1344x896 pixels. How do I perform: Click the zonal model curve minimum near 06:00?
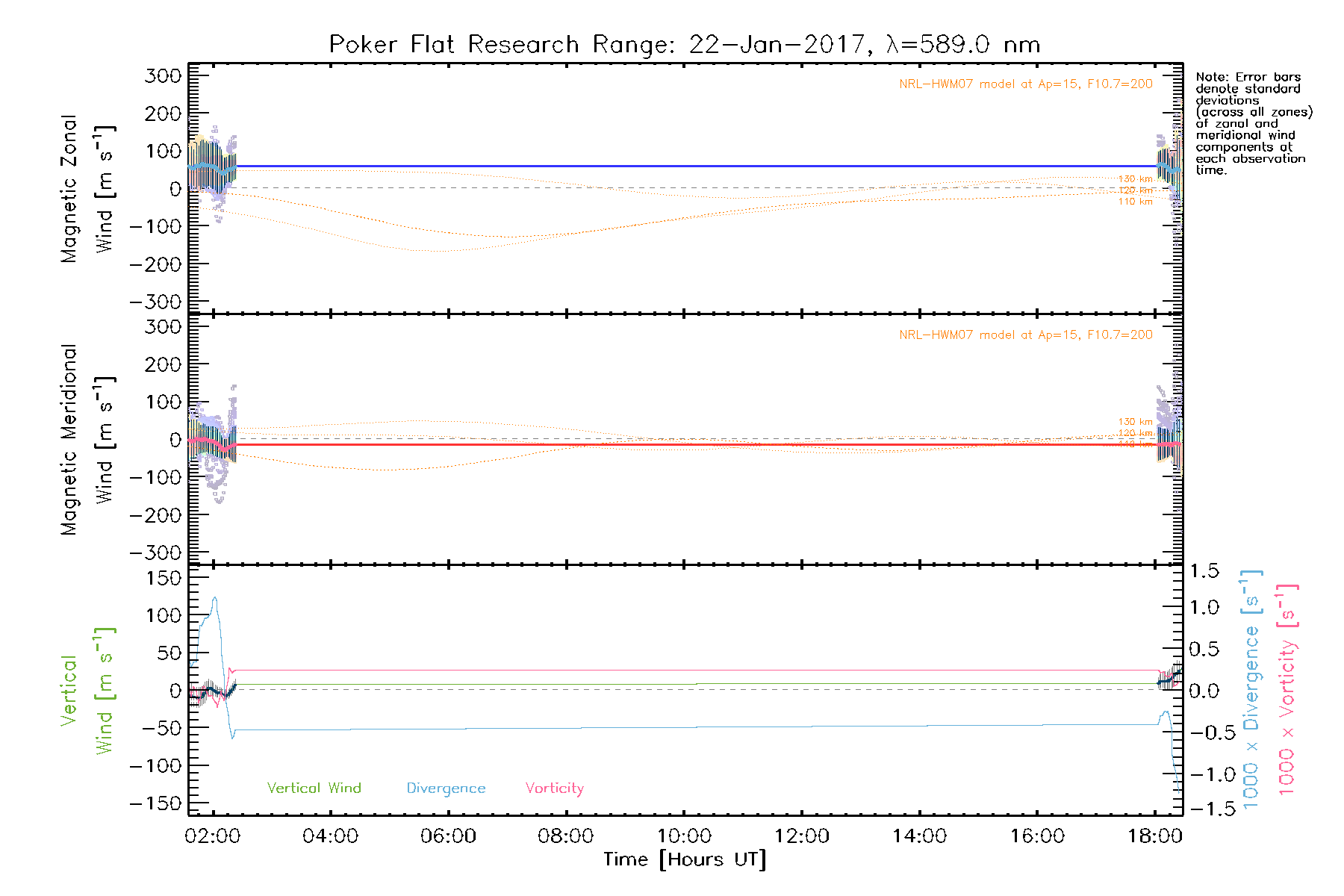(x=441, y=252)
